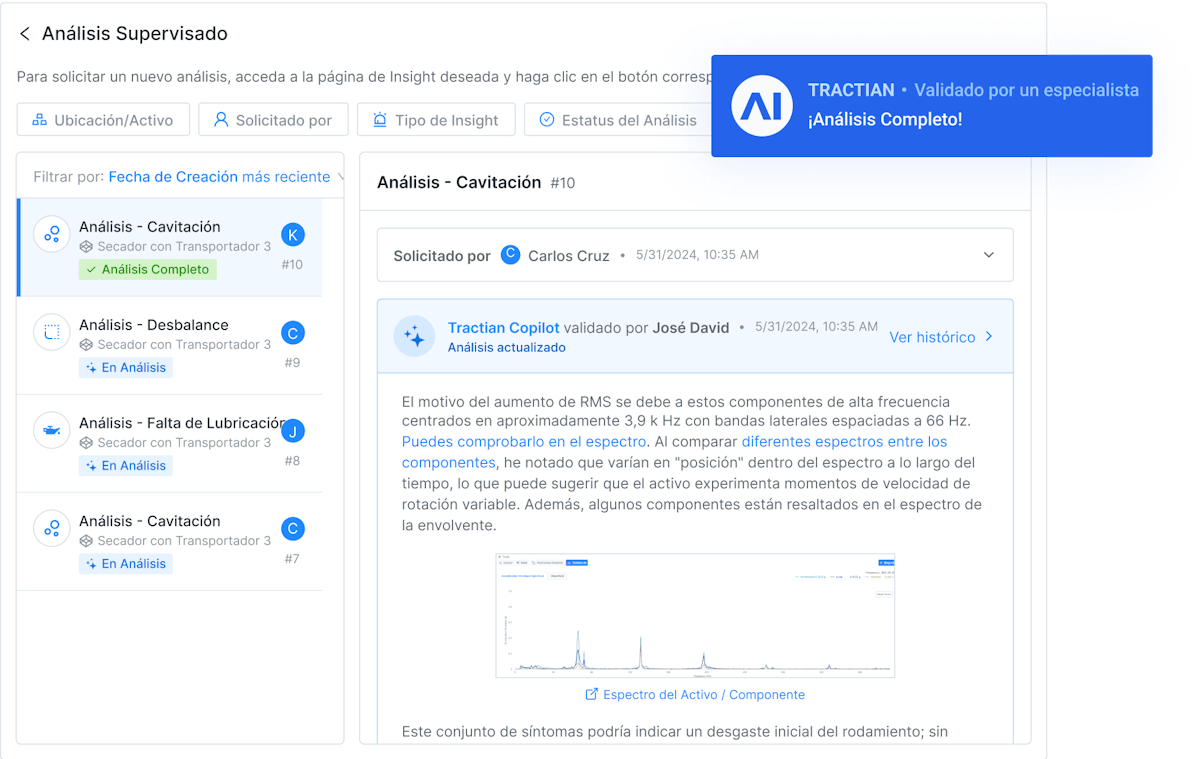Open Ver histórico link
1200x759 pixels.
940,337
